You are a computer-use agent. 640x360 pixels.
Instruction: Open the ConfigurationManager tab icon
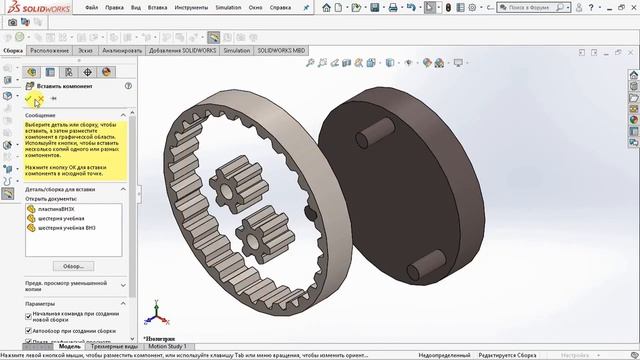69,72
